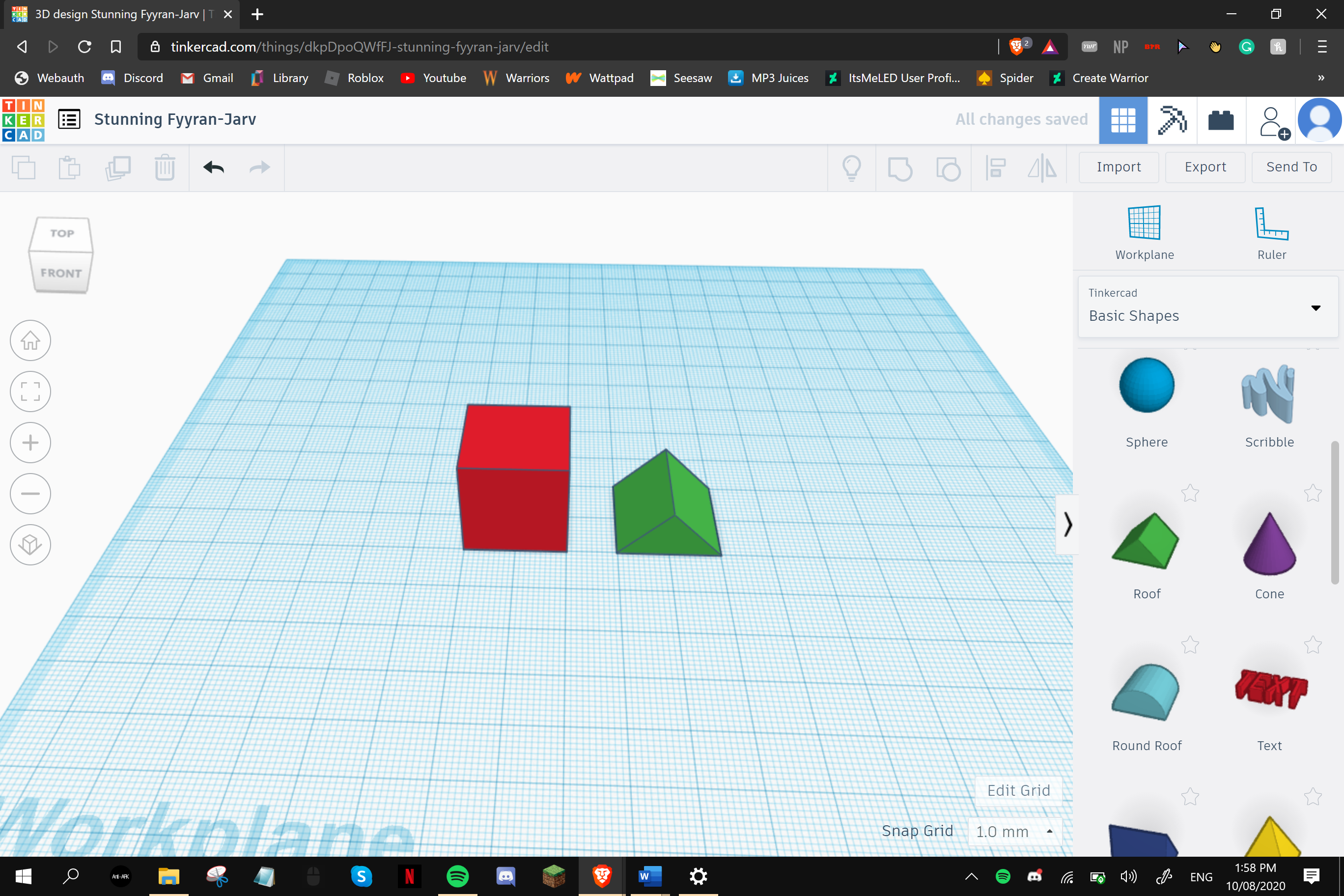Click the Group shapes icon
The height and width of the screenshot is (896, 1344).
click(x=899, y=168)
